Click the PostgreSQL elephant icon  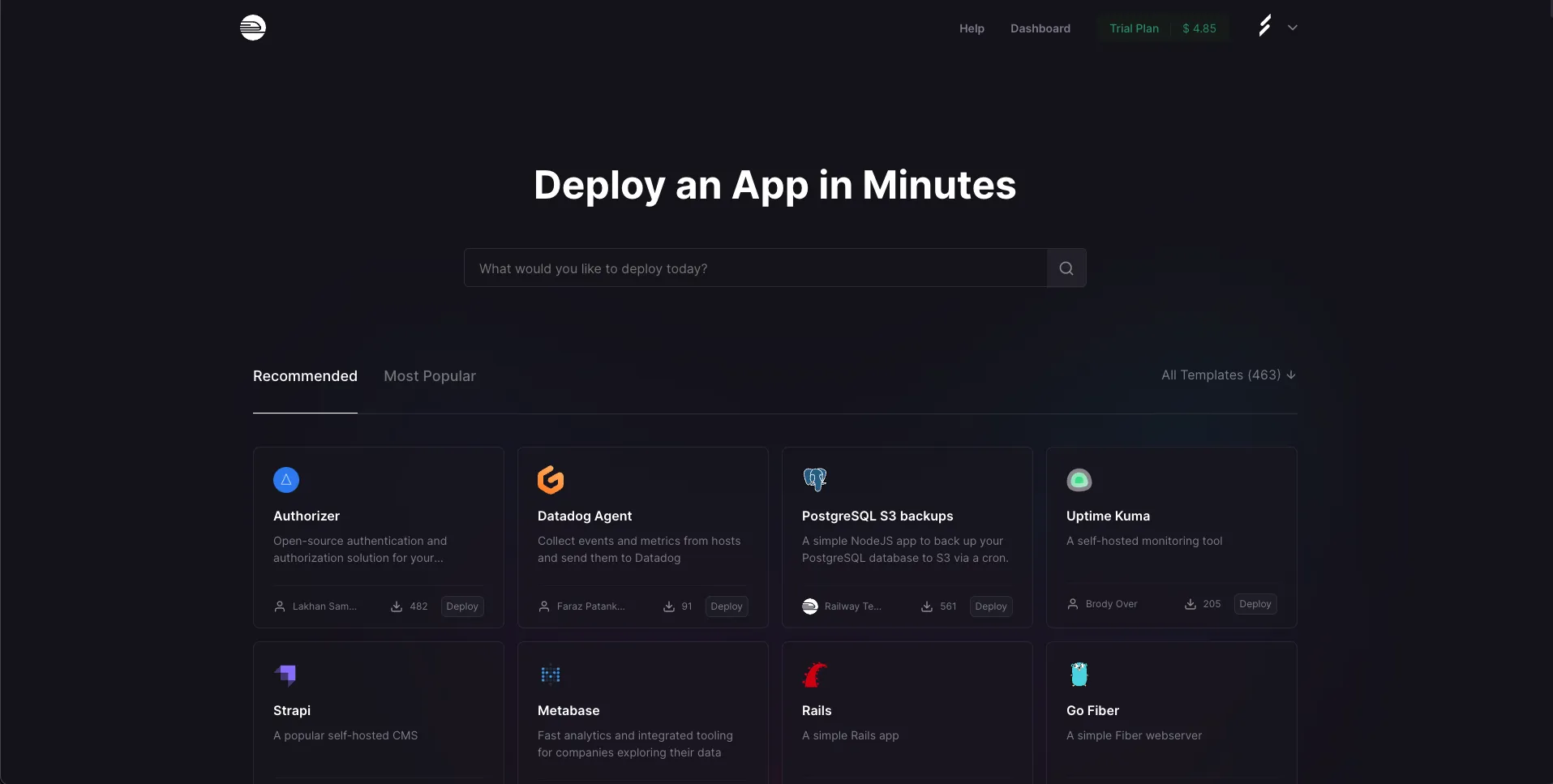click(x=815, y=480)
